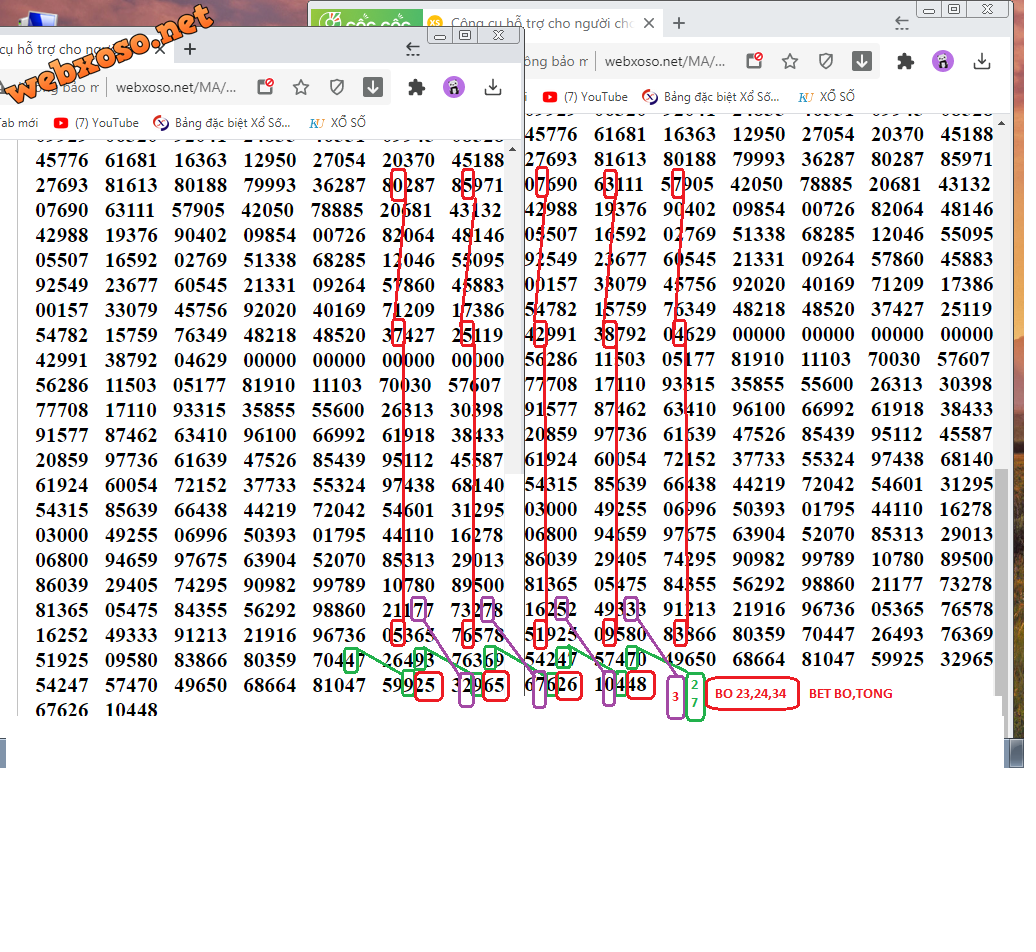Close the tab in the right browser window

(x=649, y=24)
